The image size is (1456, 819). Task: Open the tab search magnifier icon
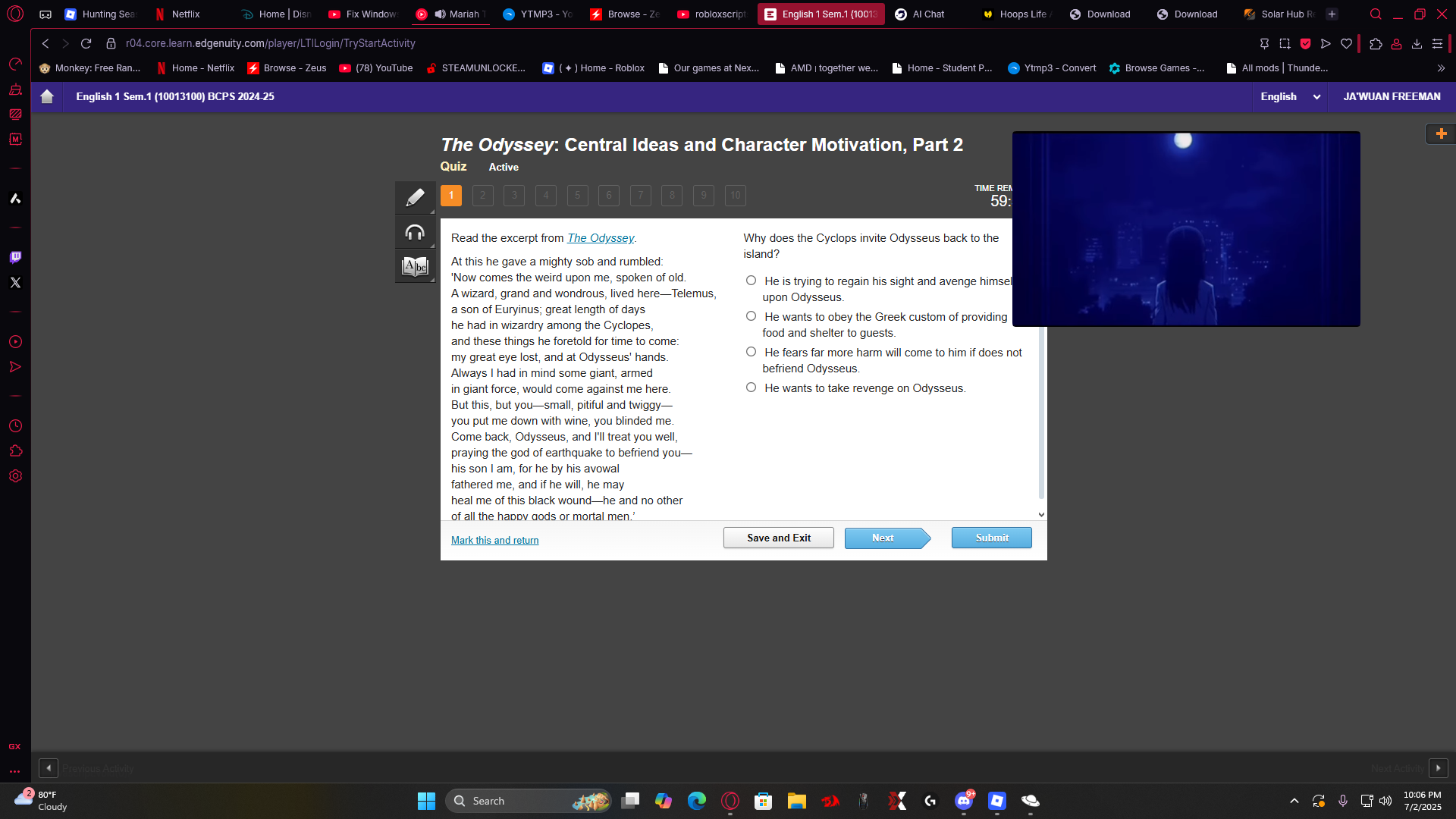[1376, 14]
